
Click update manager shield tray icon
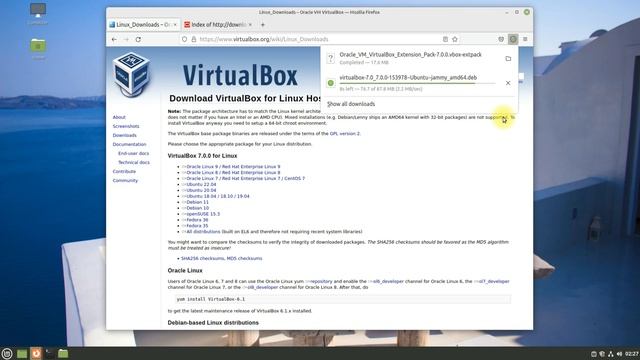[602, 354]
